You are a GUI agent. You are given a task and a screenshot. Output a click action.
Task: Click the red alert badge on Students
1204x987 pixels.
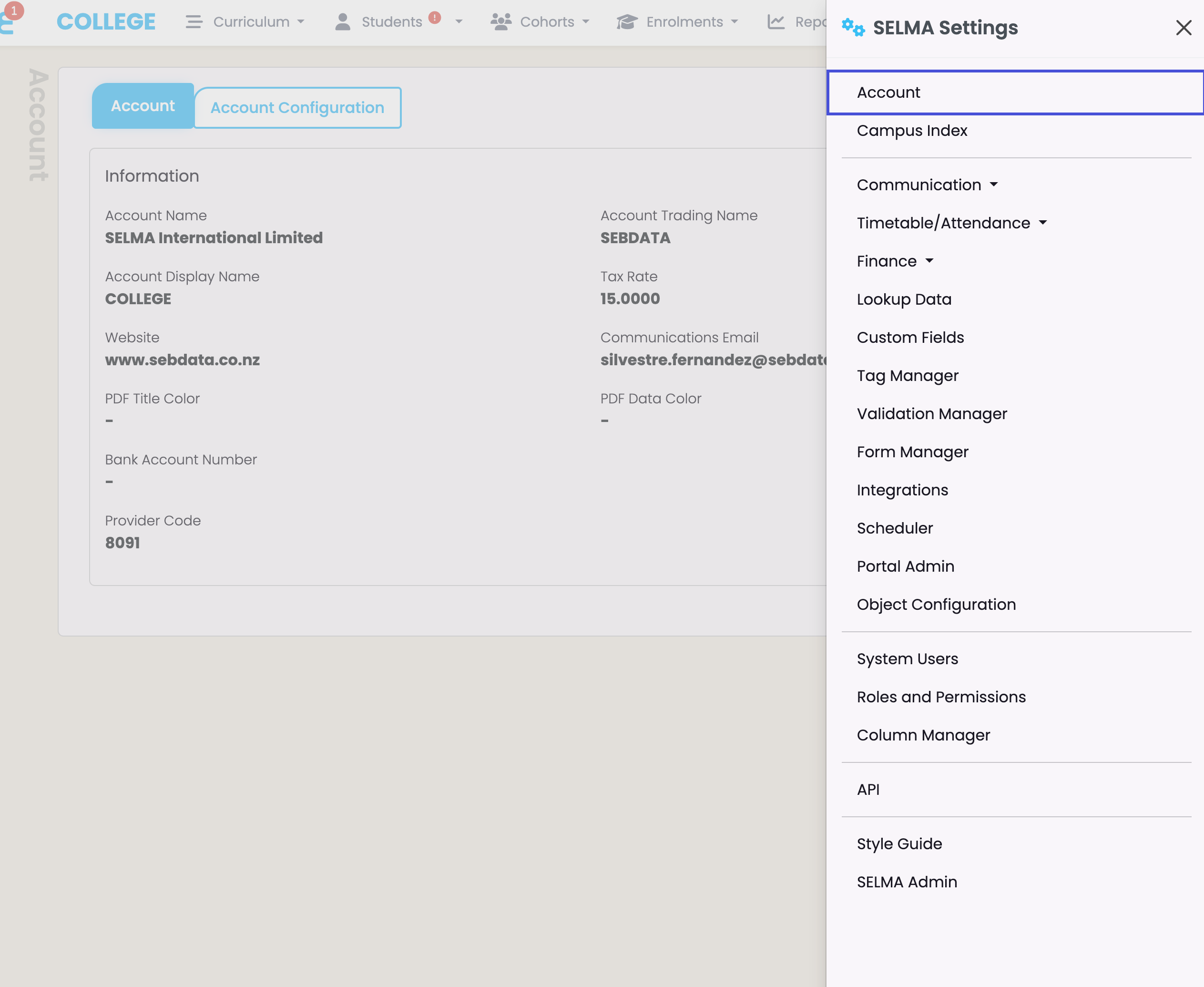click(435, 17)
